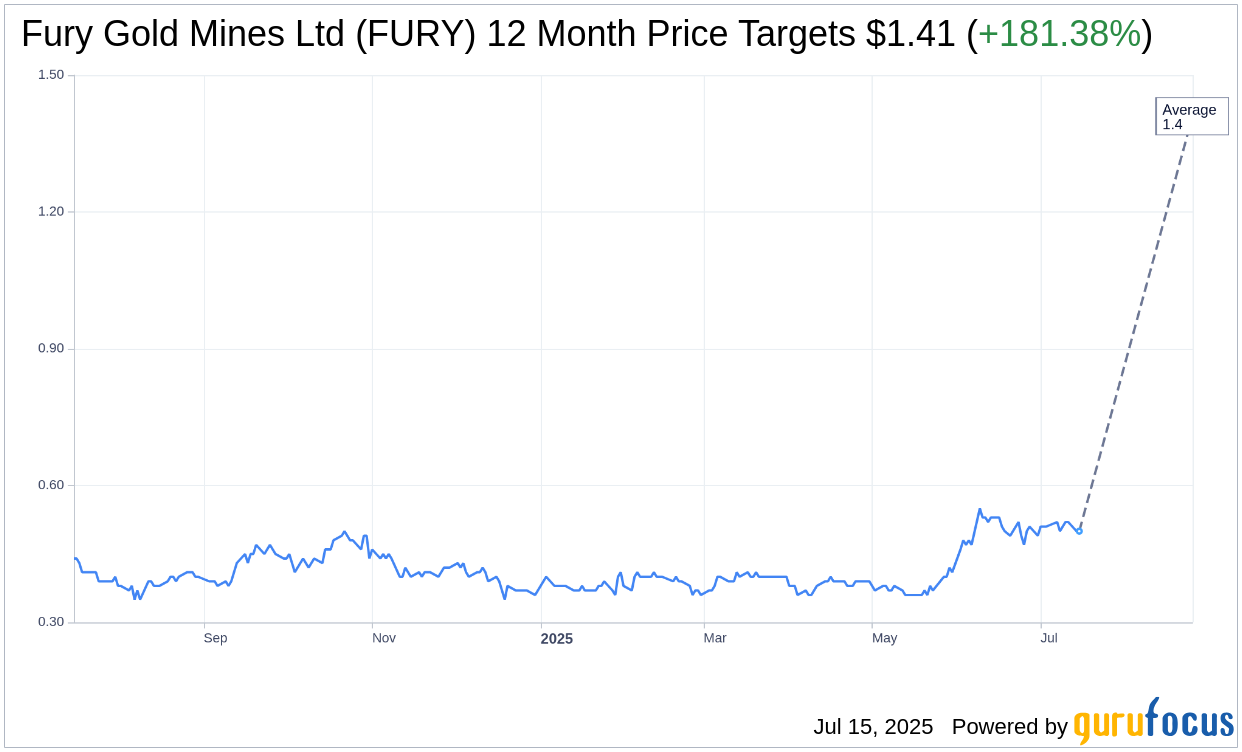Click the +181.38% percentage in title
The image size is (1242, 752).
tap(1059, 35)
